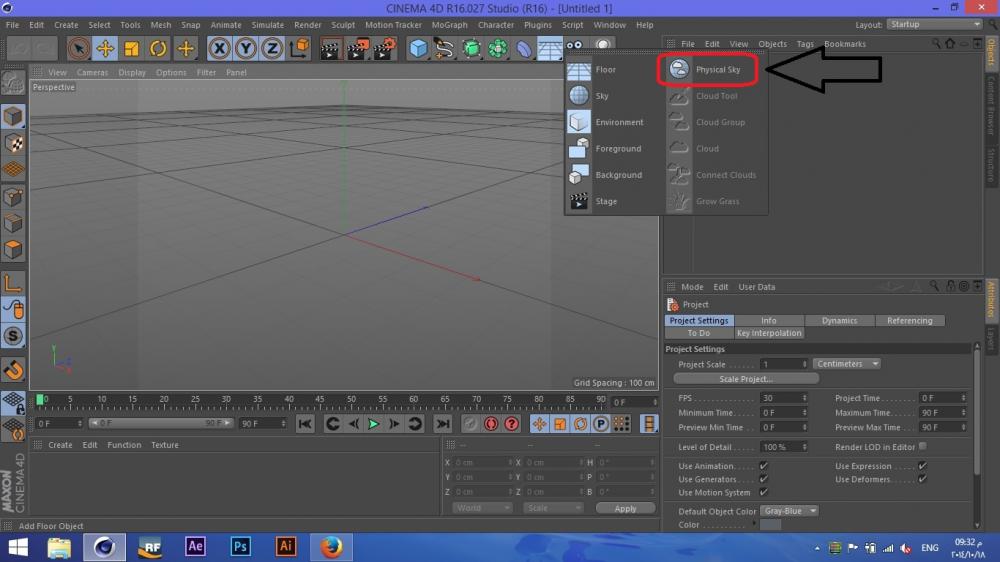Viewport: 1000px width, 562px height.
Task: Switch to the Referencing tab
Action: pos(909,321)
